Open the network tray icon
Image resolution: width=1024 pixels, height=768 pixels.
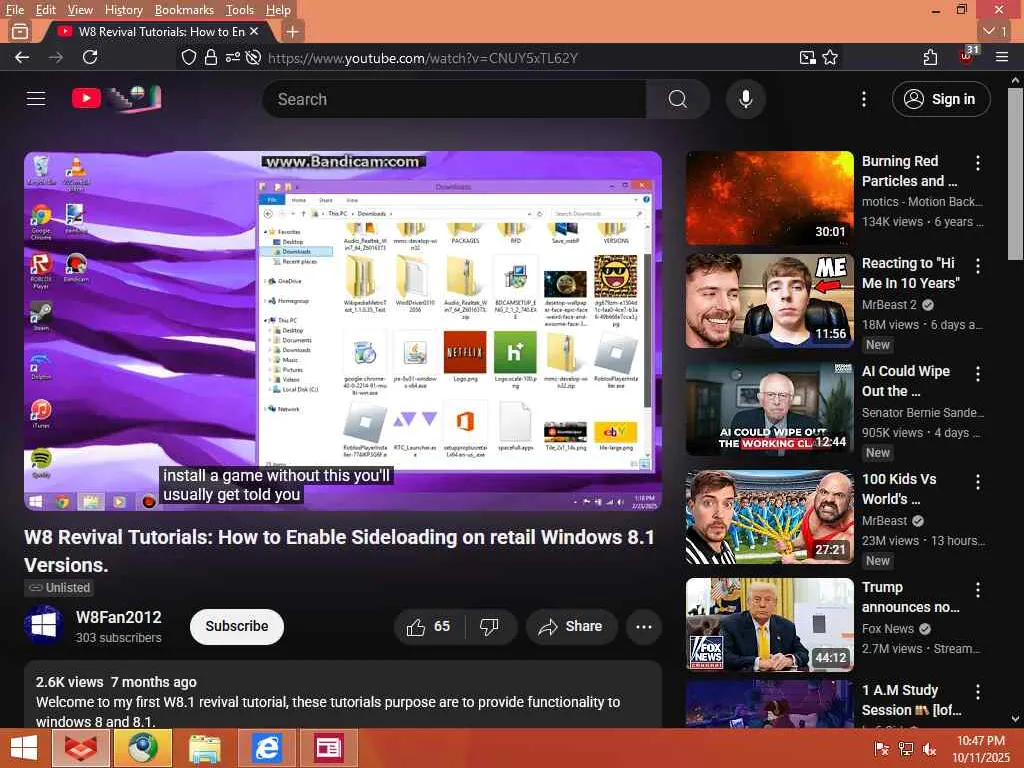tap(906, 749)
